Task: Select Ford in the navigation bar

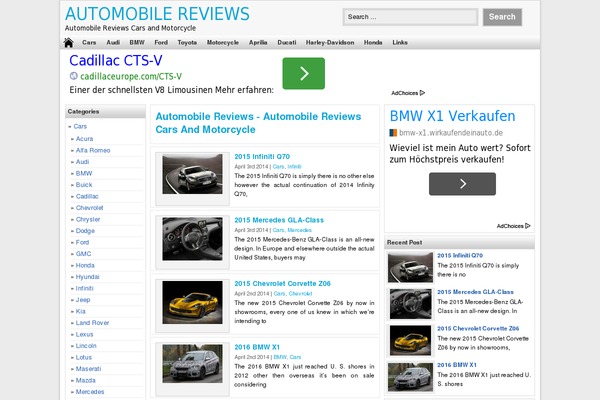Action: point(161,42)
